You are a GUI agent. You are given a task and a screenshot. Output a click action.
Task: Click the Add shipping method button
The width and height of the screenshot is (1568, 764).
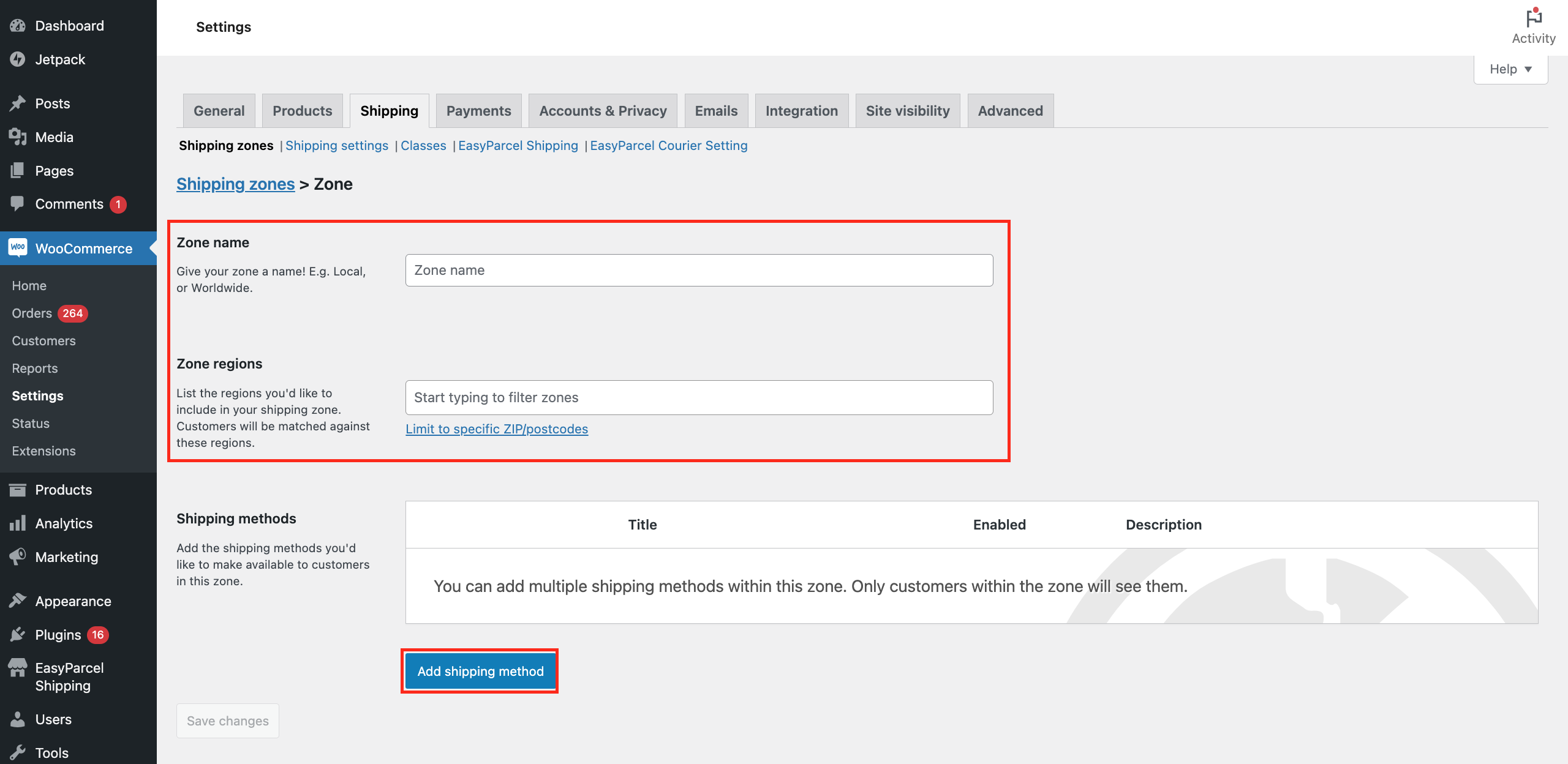pyautogui.click(x=480, y=671)
